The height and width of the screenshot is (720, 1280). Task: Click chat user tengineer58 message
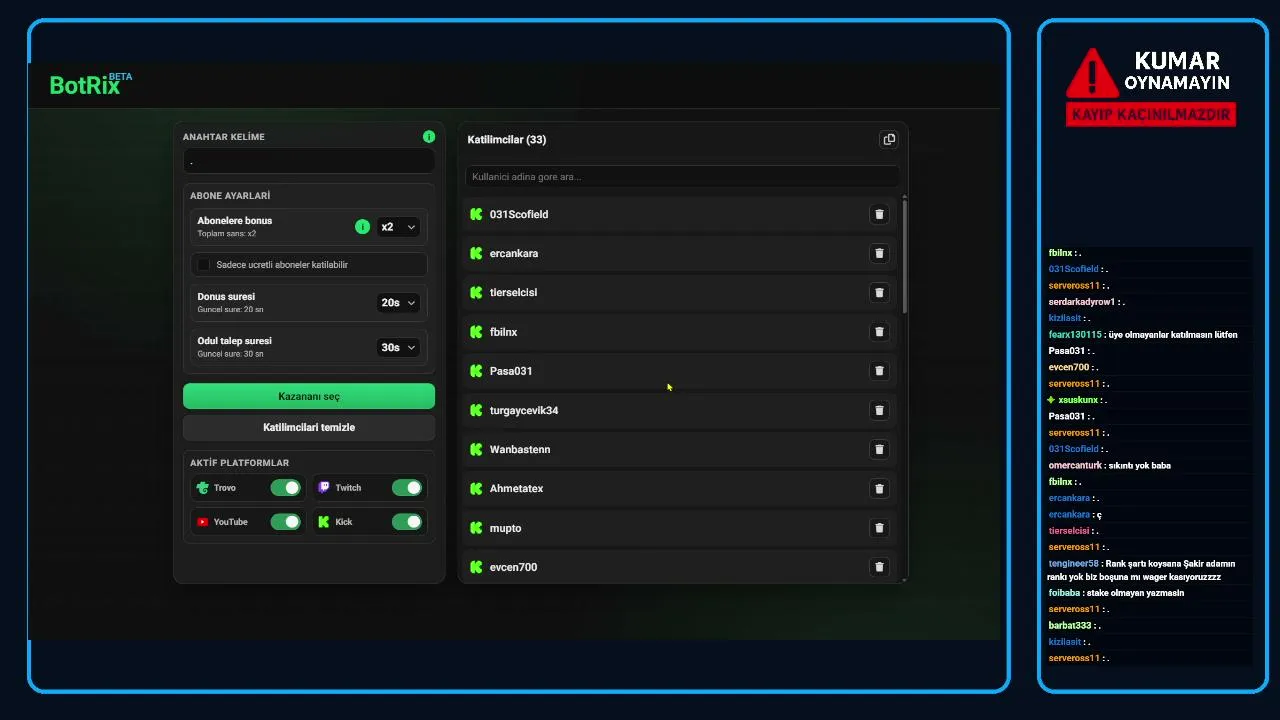point(1141,570)
